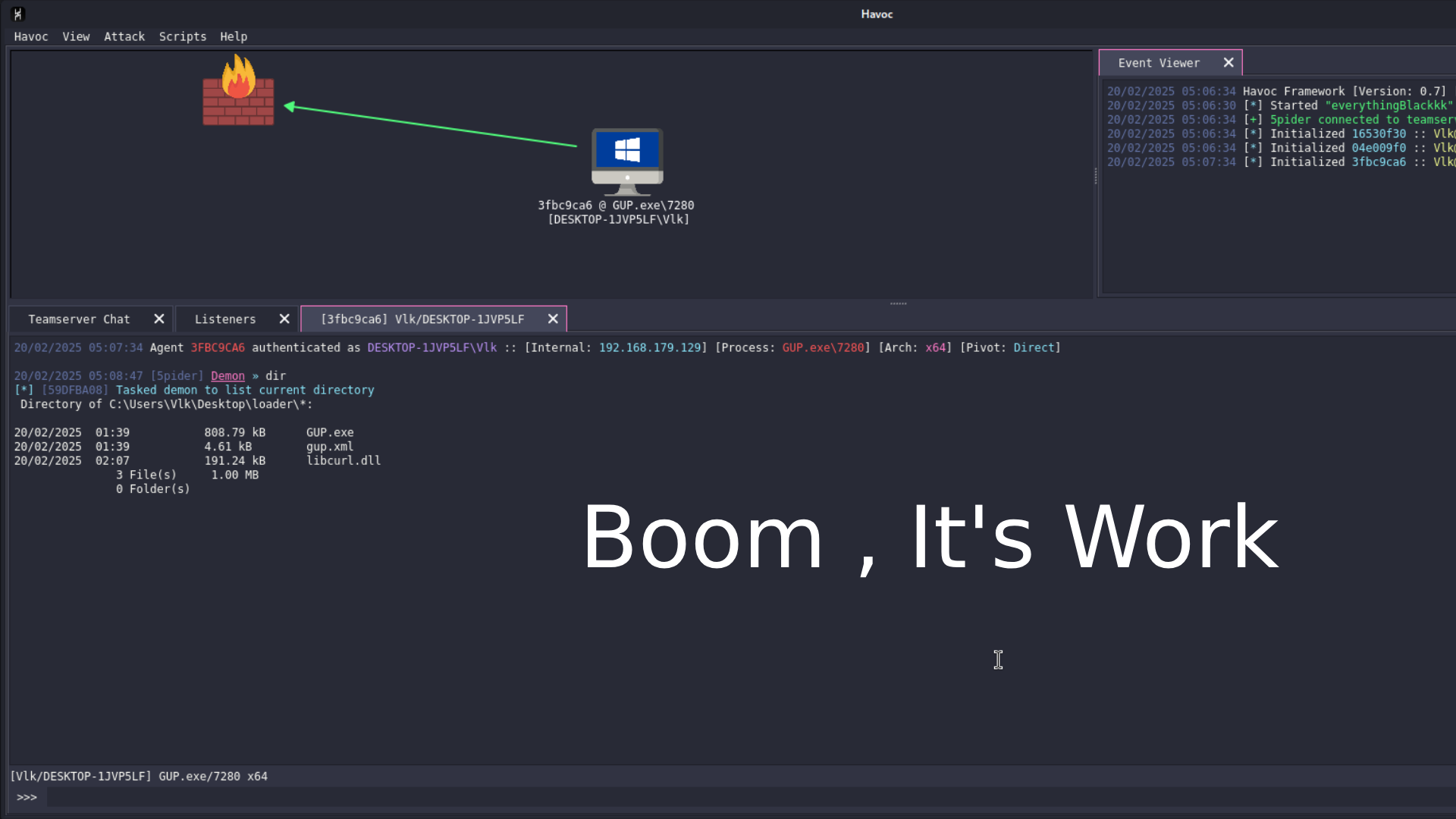Screen dimensions: 1456x819
Task: Click the horizontal splitter handle above the console
Action: (899, 303)
